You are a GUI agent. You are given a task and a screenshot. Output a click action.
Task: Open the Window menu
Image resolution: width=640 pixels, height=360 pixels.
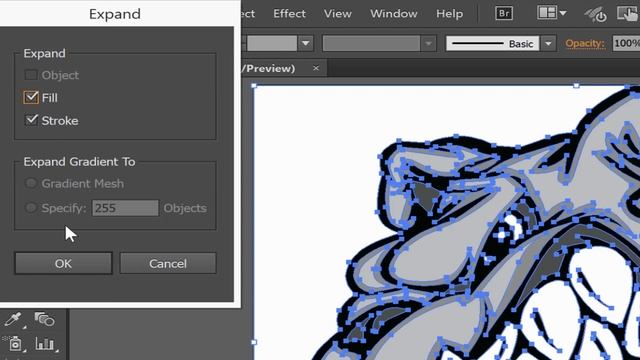pos(393,14)
